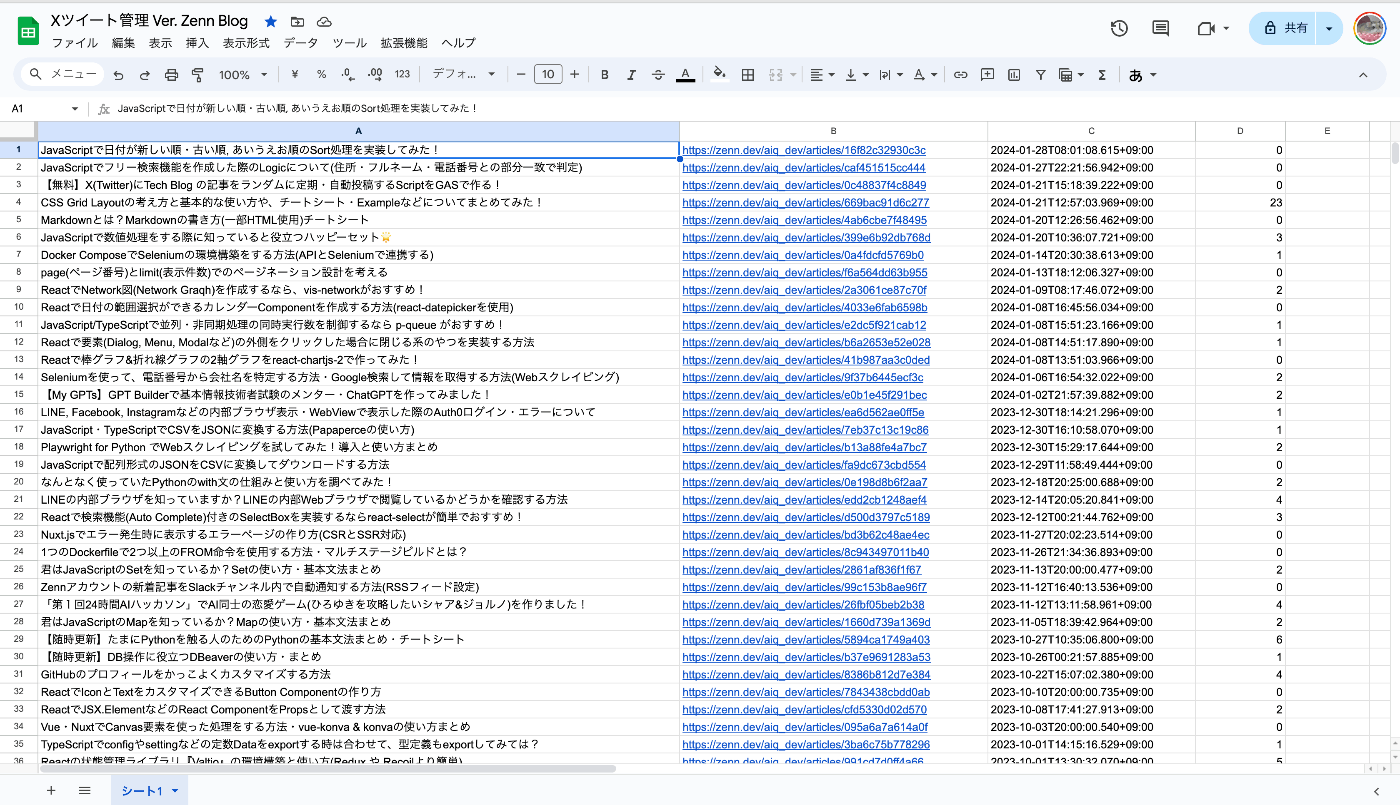Open the 編集 menu

123,43
